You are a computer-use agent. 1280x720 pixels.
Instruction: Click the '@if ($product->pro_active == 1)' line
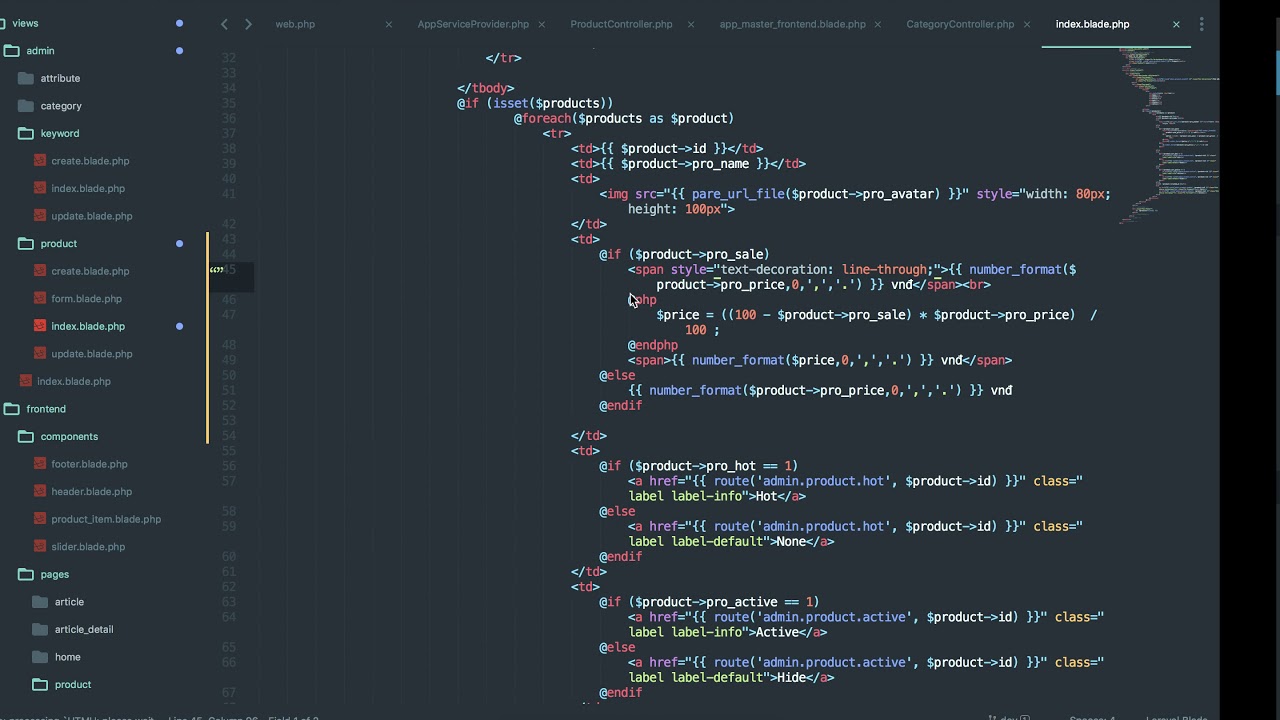pyautogui.click(x=709, y=602)
